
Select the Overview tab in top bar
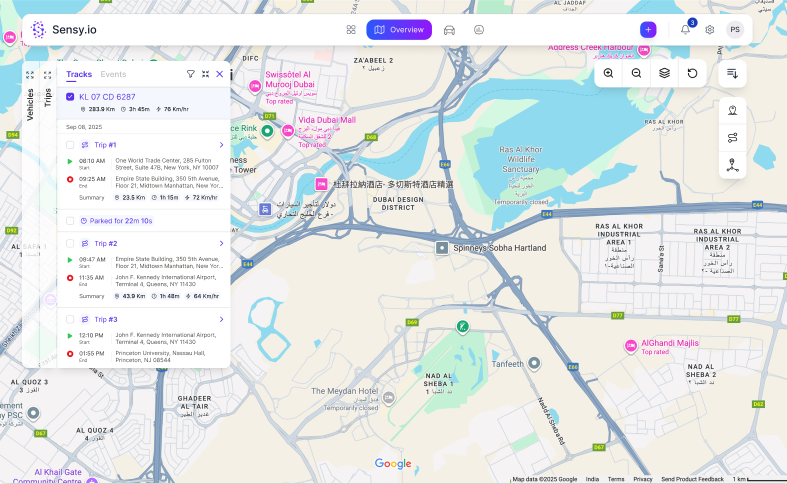(x=399, y=30)
